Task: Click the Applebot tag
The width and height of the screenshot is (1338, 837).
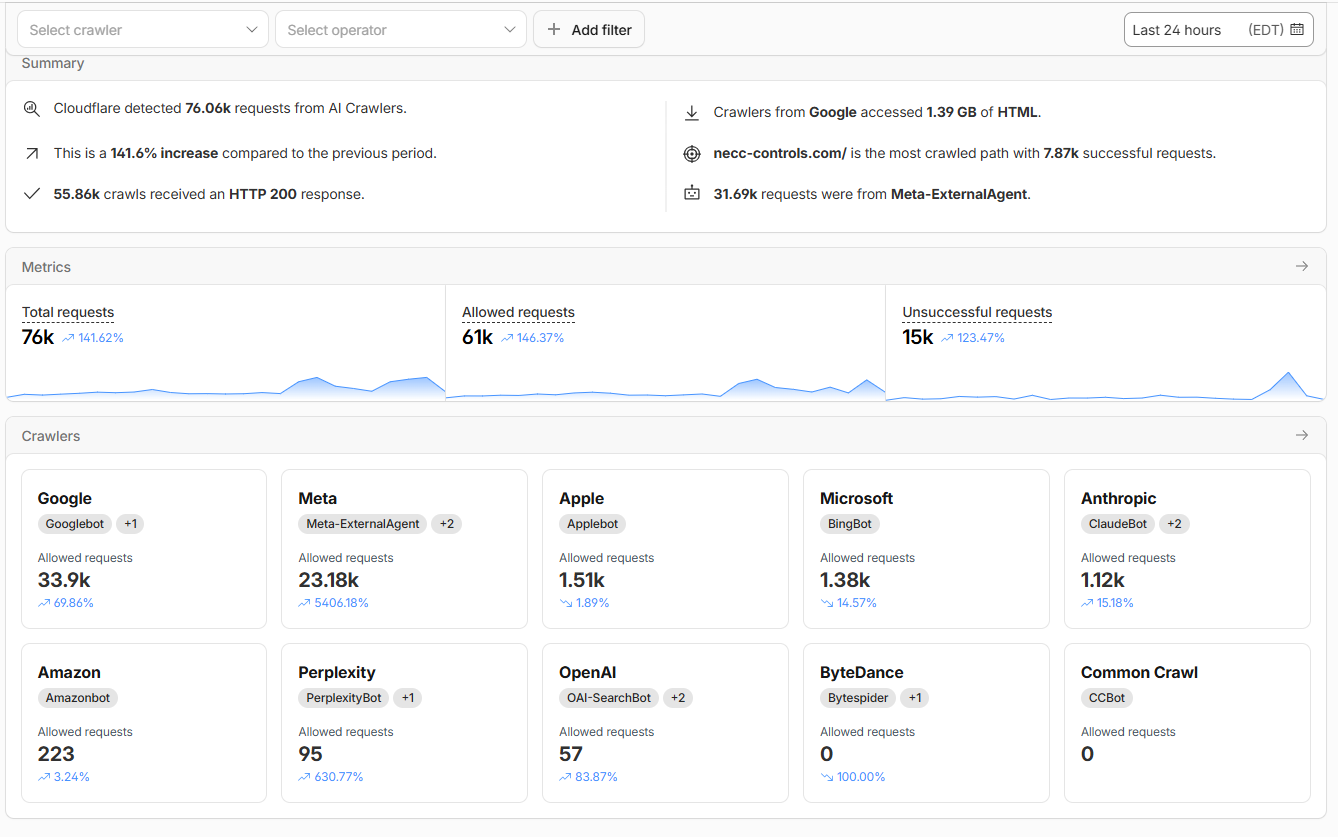Action: 593,524
